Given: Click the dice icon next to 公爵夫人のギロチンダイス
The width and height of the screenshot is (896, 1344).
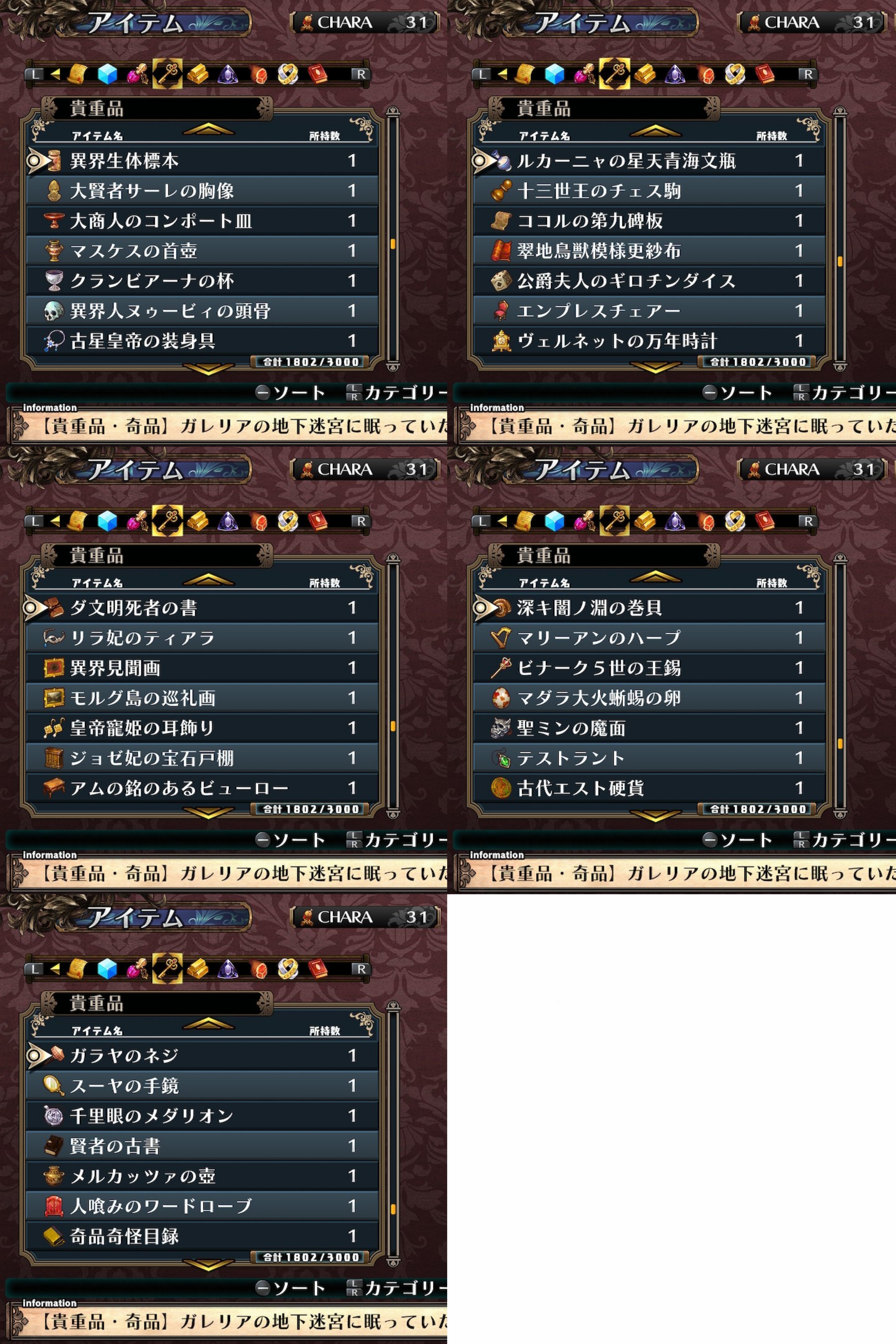Looking at the screenshot, I should 500,281.
